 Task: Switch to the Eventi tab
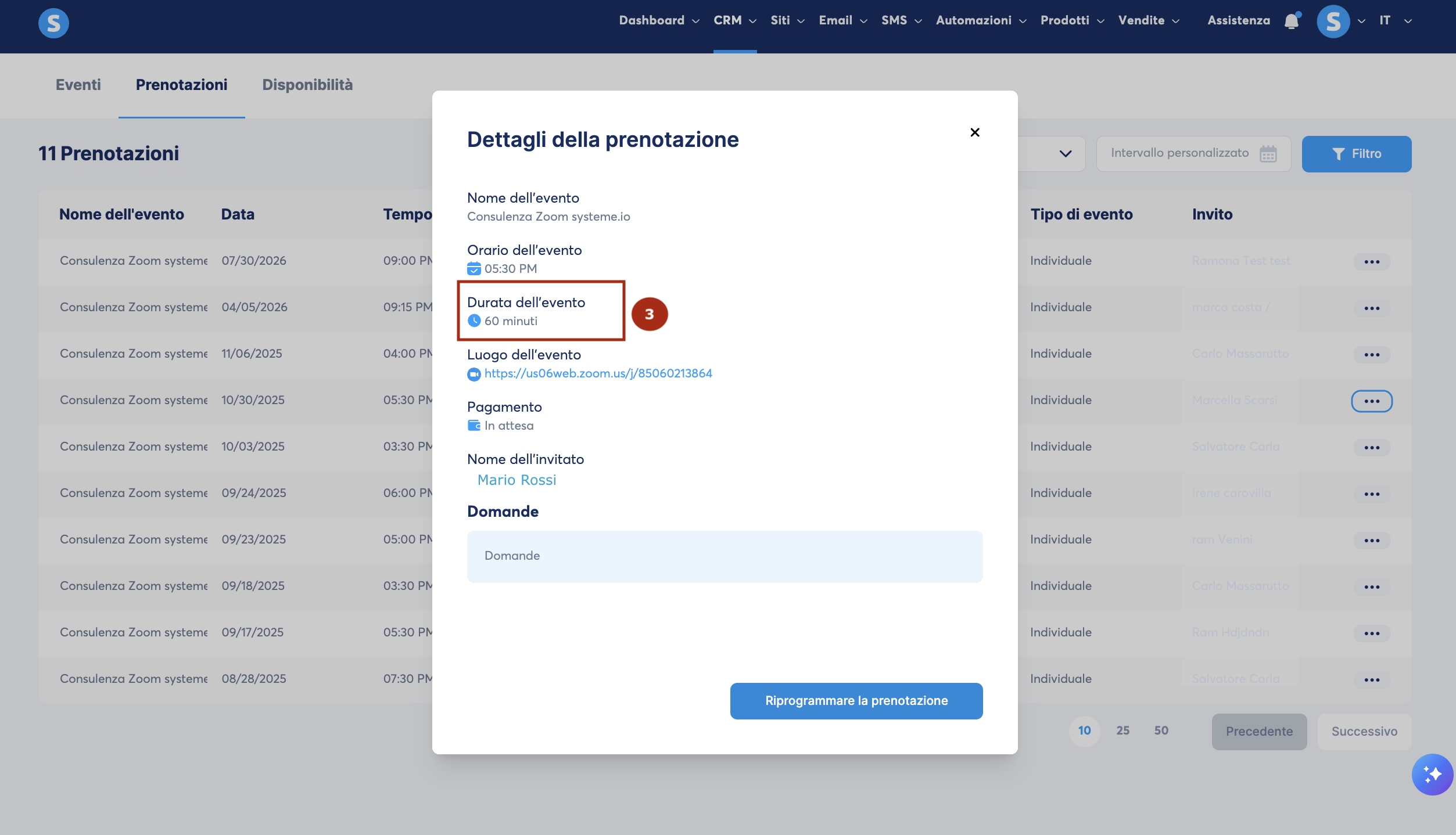78,85
